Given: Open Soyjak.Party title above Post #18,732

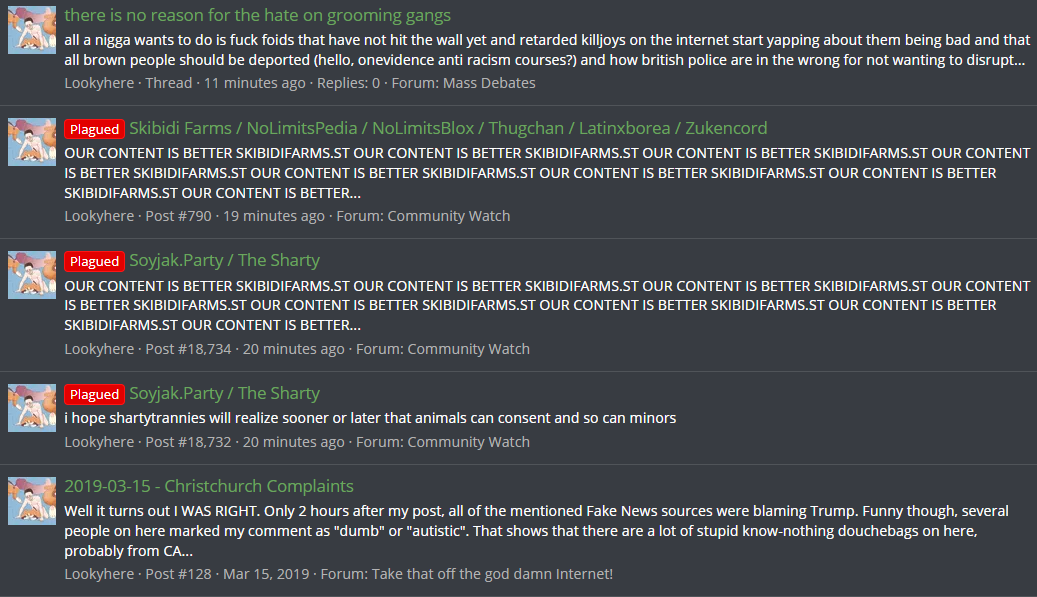Looking at the screenshot, I should click(224, 393).
